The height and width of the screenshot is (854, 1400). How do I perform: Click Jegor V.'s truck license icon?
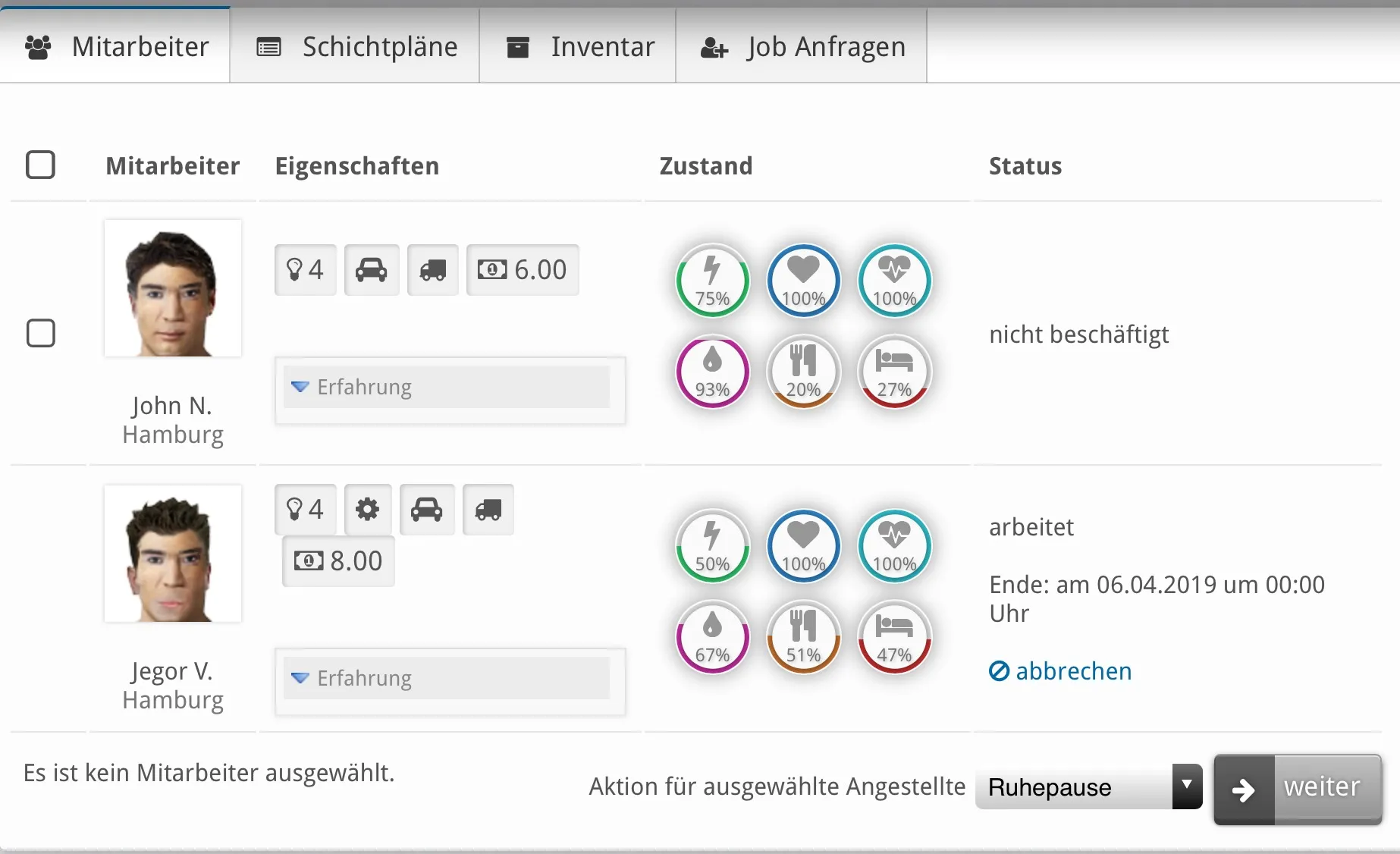coord(488,510)
